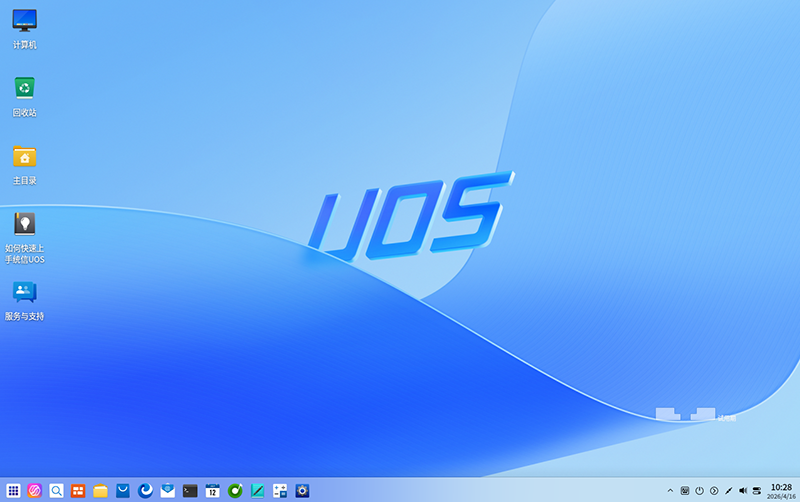
Task: Click the pen-shaped tray icon
Action: (x=729, y=491)
